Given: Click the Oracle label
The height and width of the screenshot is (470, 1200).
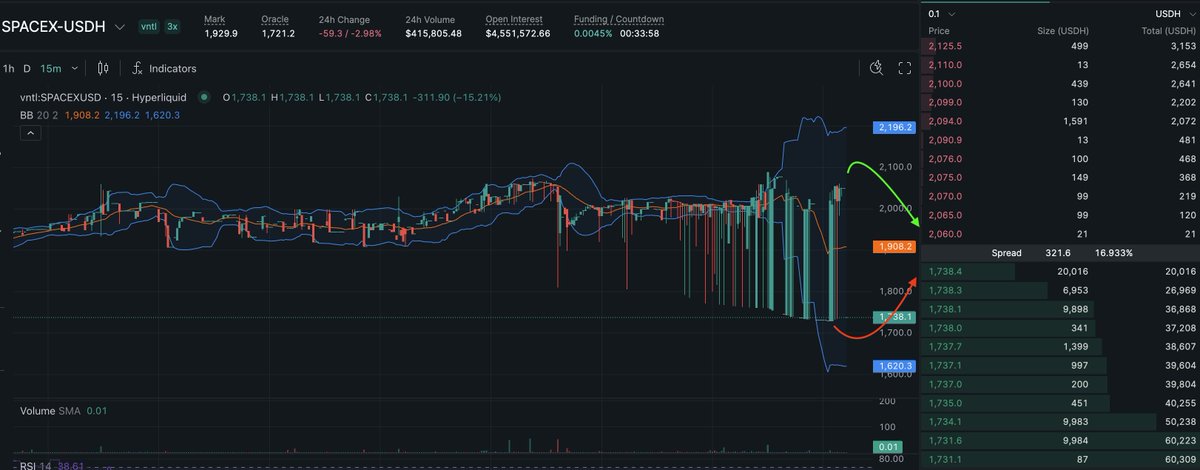Looking at the screenshot, I should 275,19.
